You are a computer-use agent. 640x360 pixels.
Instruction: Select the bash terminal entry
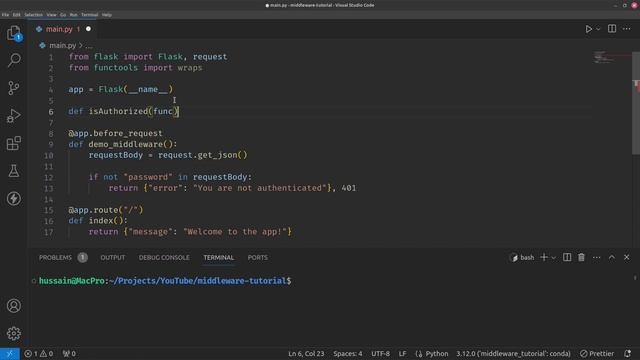522,258
